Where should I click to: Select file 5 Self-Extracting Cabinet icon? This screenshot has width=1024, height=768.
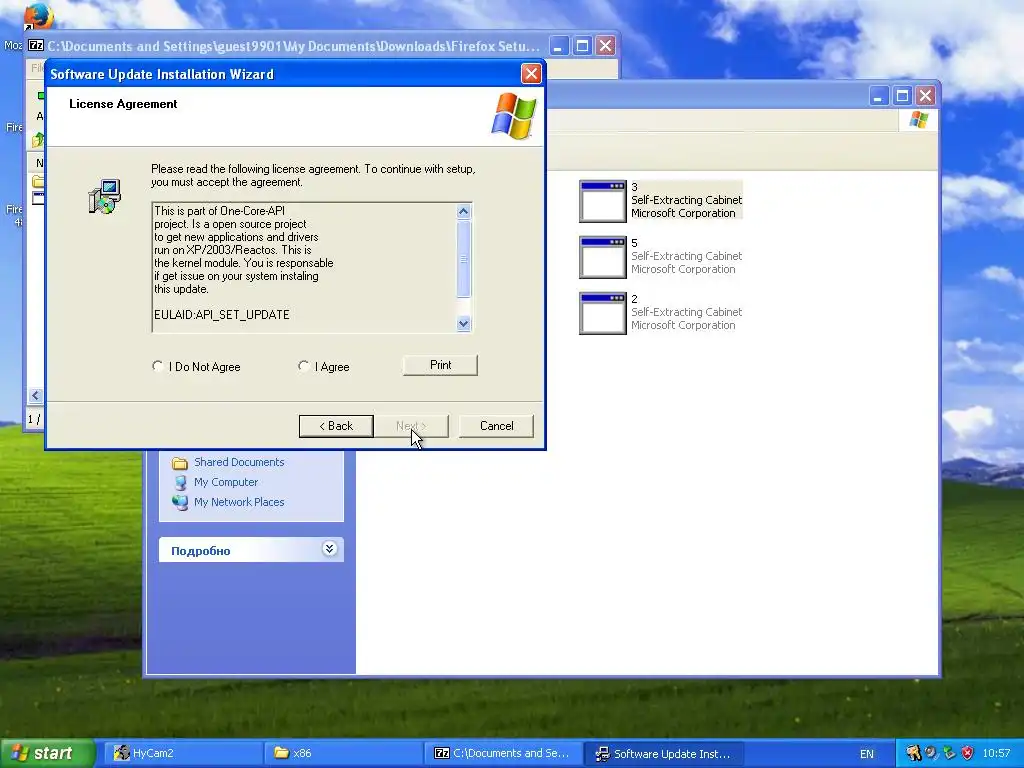click(x=603, y=257)
